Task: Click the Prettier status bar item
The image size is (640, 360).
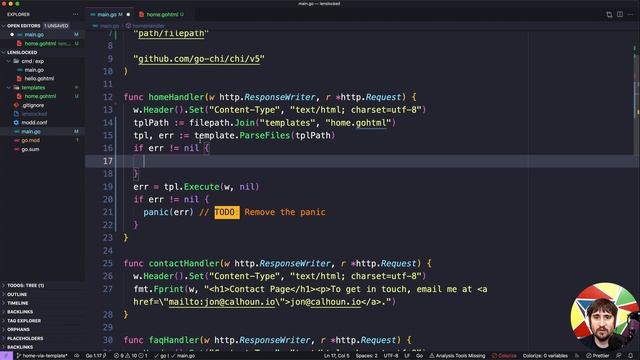Action: click(x=598, y=356)
